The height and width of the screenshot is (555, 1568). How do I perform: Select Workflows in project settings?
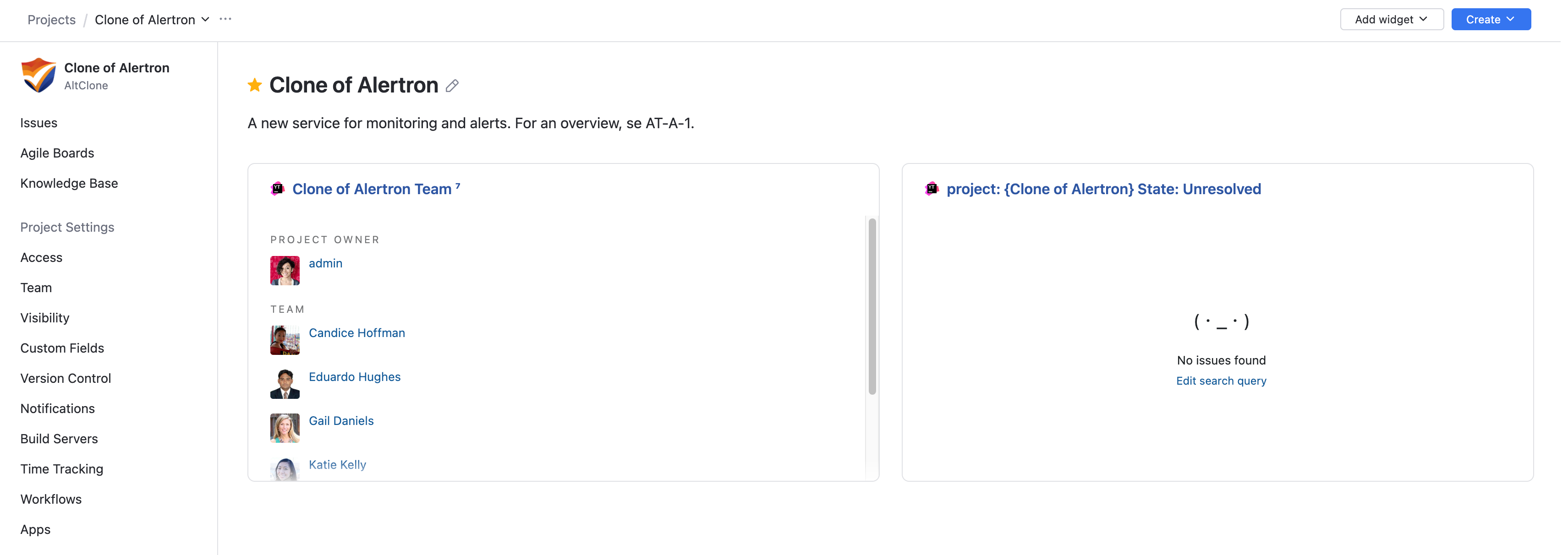tap(50, 498)
